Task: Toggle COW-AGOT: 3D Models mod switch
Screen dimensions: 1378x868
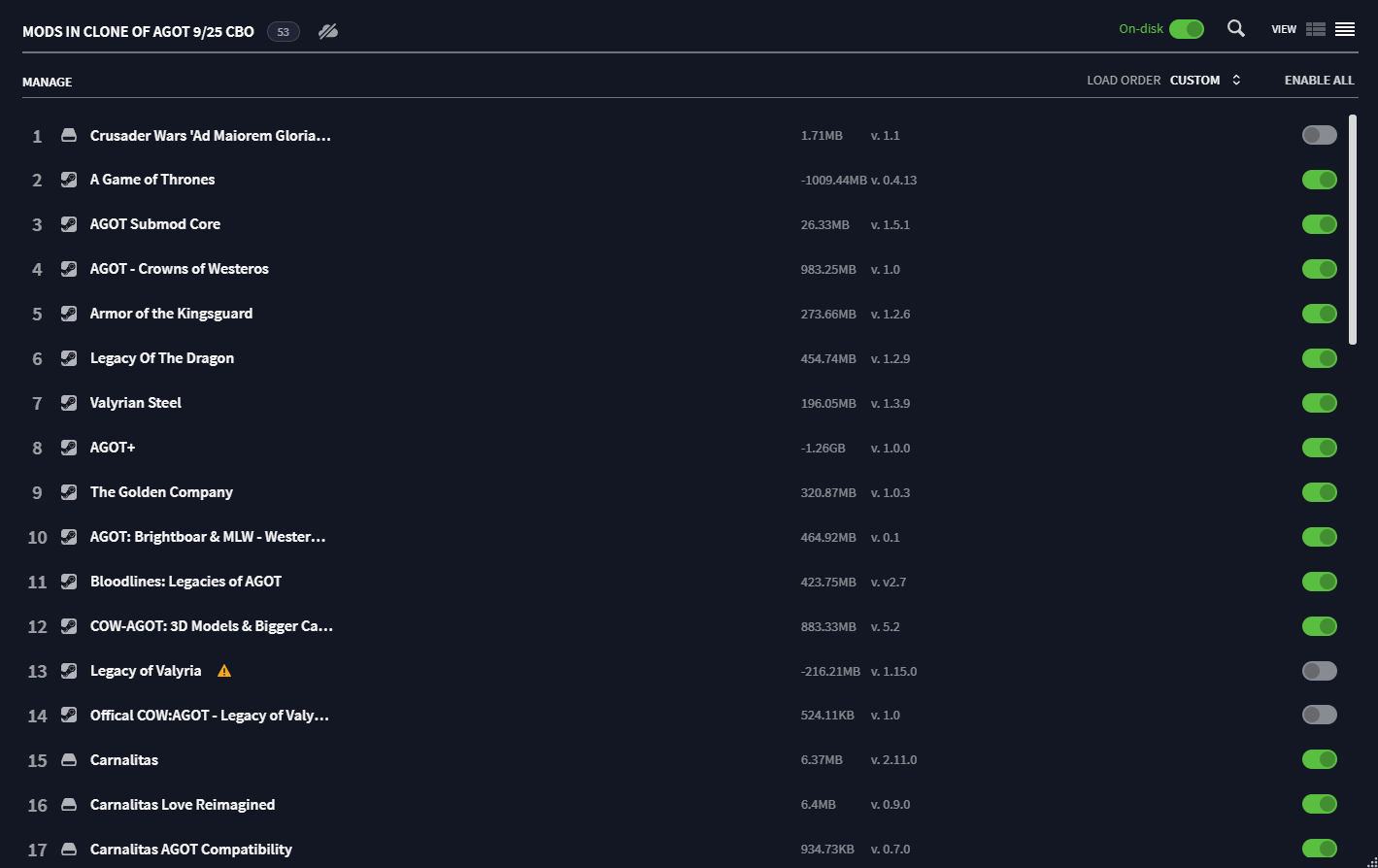Action: tap(1320, 626)
